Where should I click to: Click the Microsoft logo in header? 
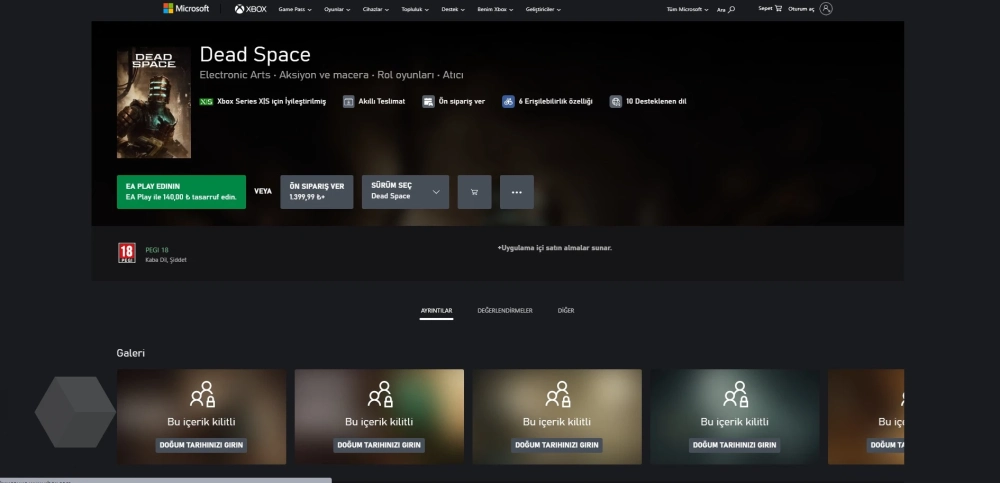pyautogui.click(x=186, y=9)
